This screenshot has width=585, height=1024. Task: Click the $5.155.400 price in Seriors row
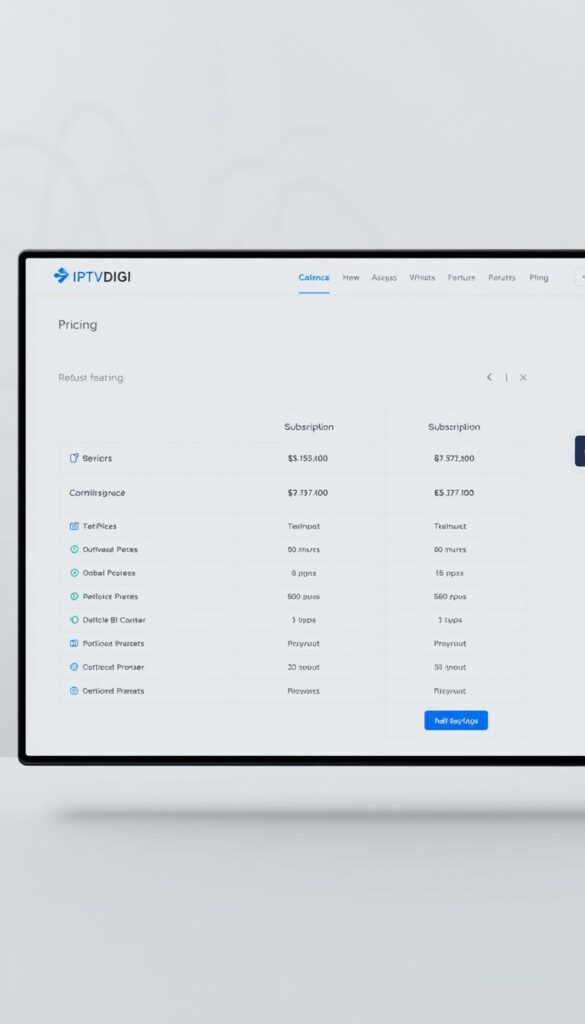click(308, 458)
